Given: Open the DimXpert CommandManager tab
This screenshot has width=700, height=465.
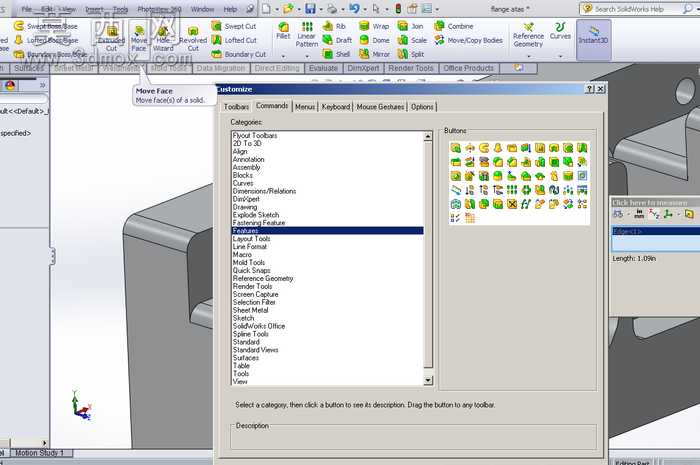Looking at the screenshot, I should coord(363,68).
